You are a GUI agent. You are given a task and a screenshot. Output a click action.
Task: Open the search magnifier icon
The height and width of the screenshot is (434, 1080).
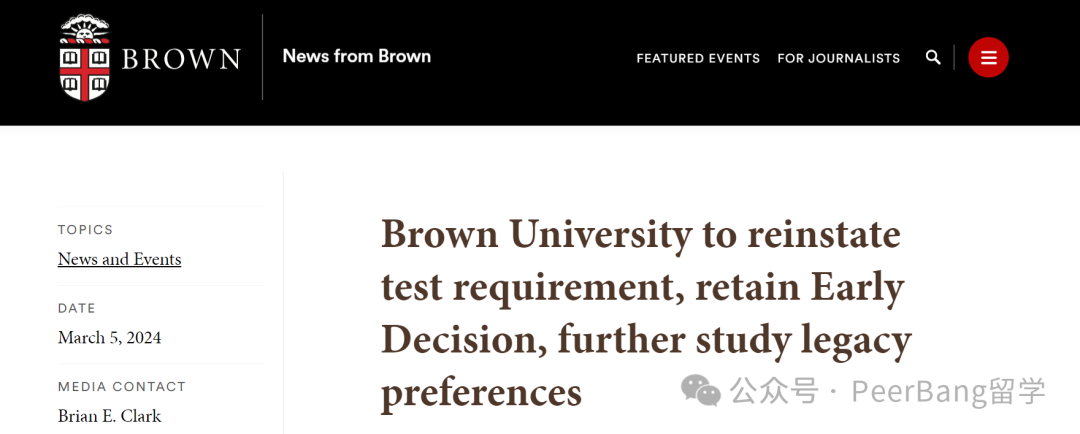(x=933, y=57)
